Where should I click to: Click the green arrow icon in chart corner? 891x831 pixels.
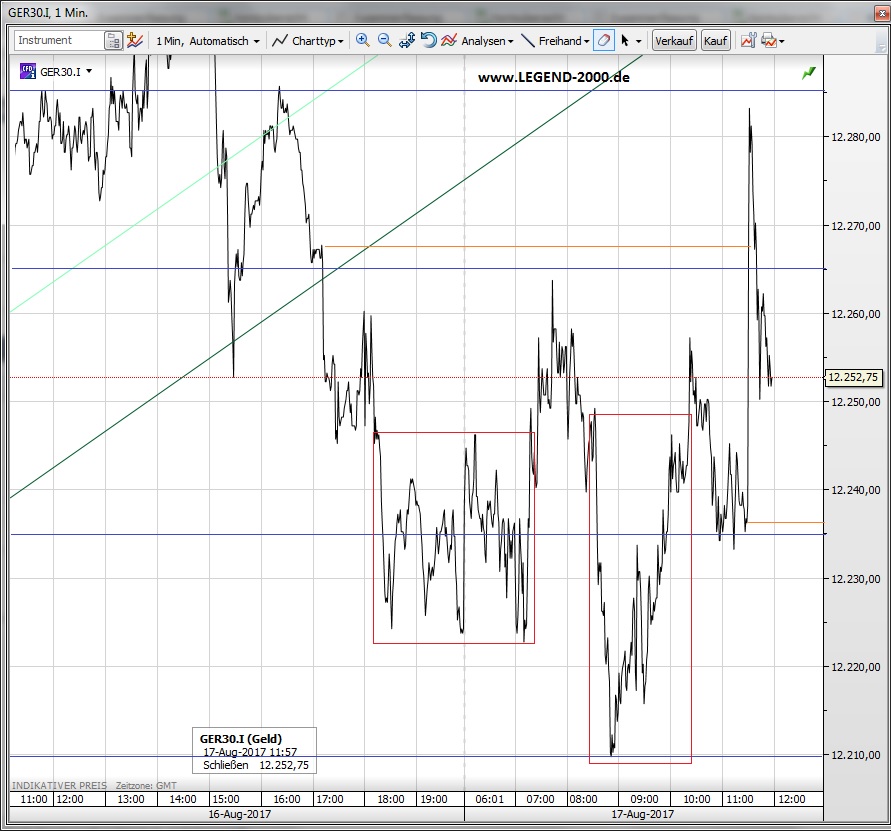(808, 73)
